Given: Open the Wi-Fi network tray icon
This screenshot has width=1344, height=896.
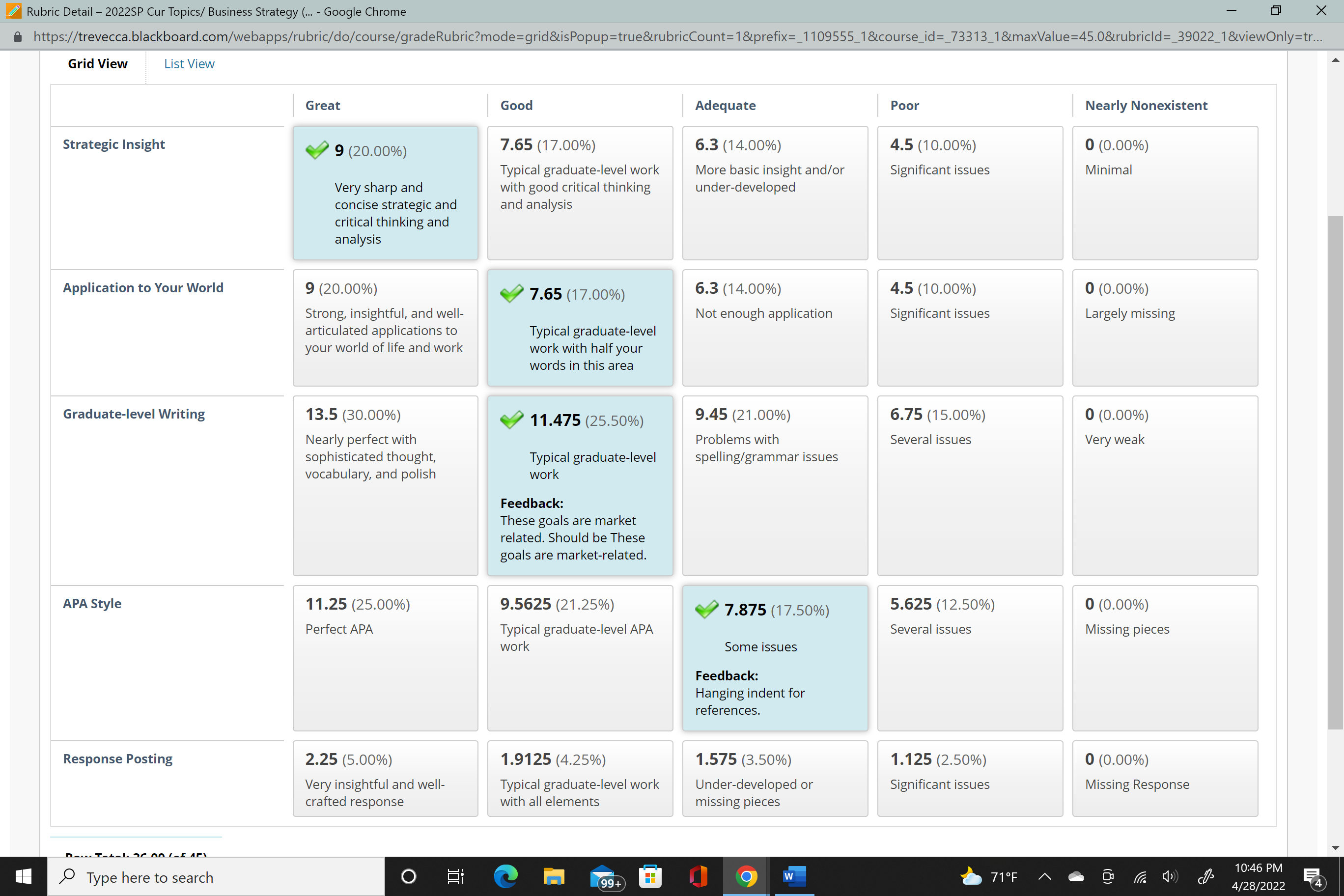Looking at the screenshot, I should (1140, 876).
